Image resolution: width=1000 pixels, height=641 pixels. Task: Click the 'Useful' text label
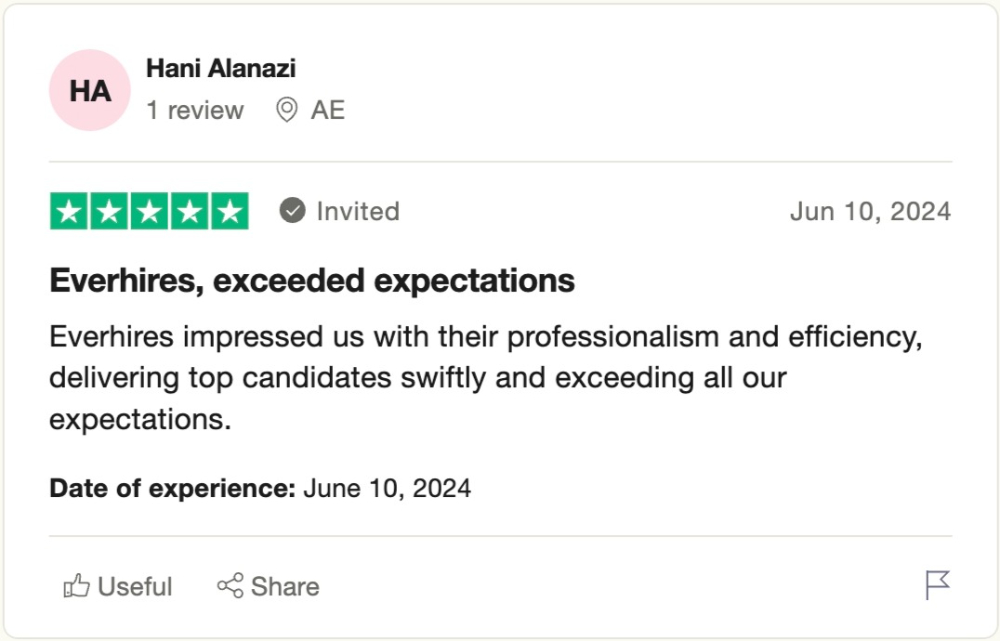tap(135, 586)
